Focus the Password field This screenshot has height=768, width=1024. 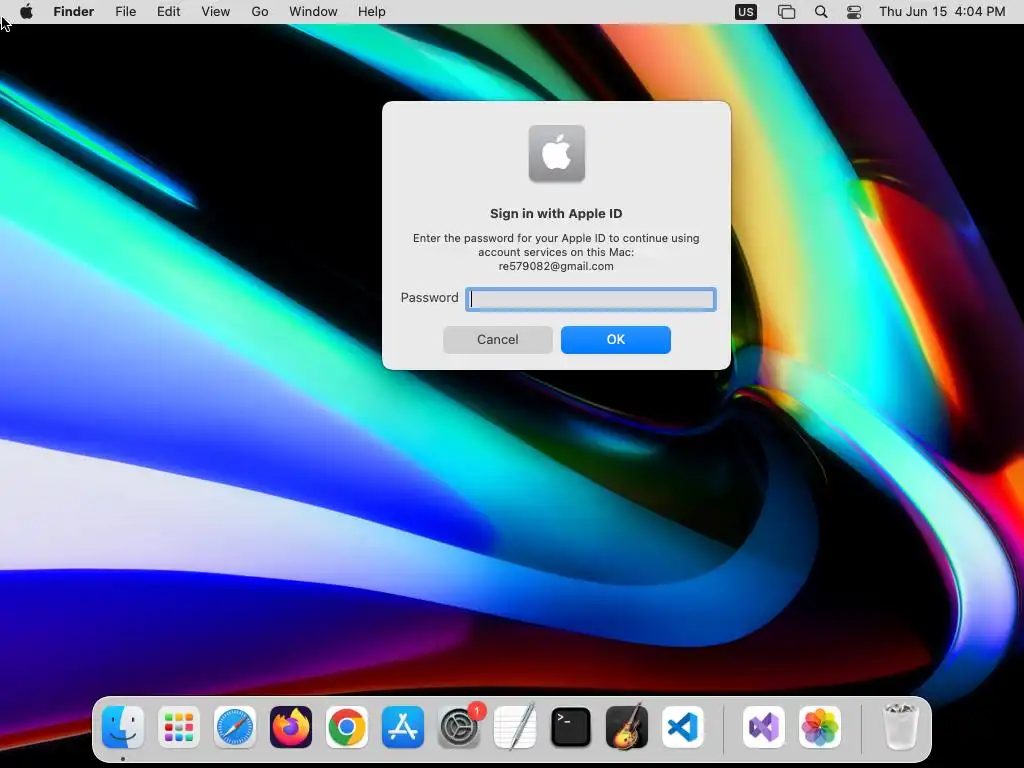coord(590,299)
